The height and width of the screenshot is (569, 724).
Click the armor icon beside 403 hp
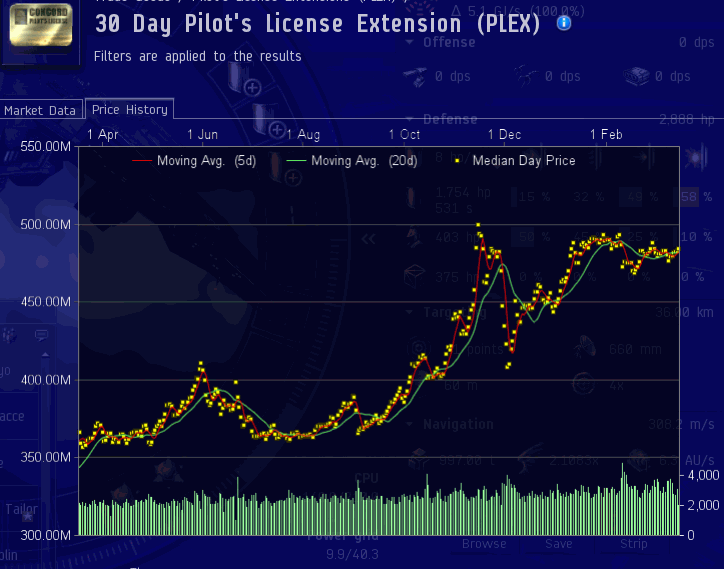[414, 237]
